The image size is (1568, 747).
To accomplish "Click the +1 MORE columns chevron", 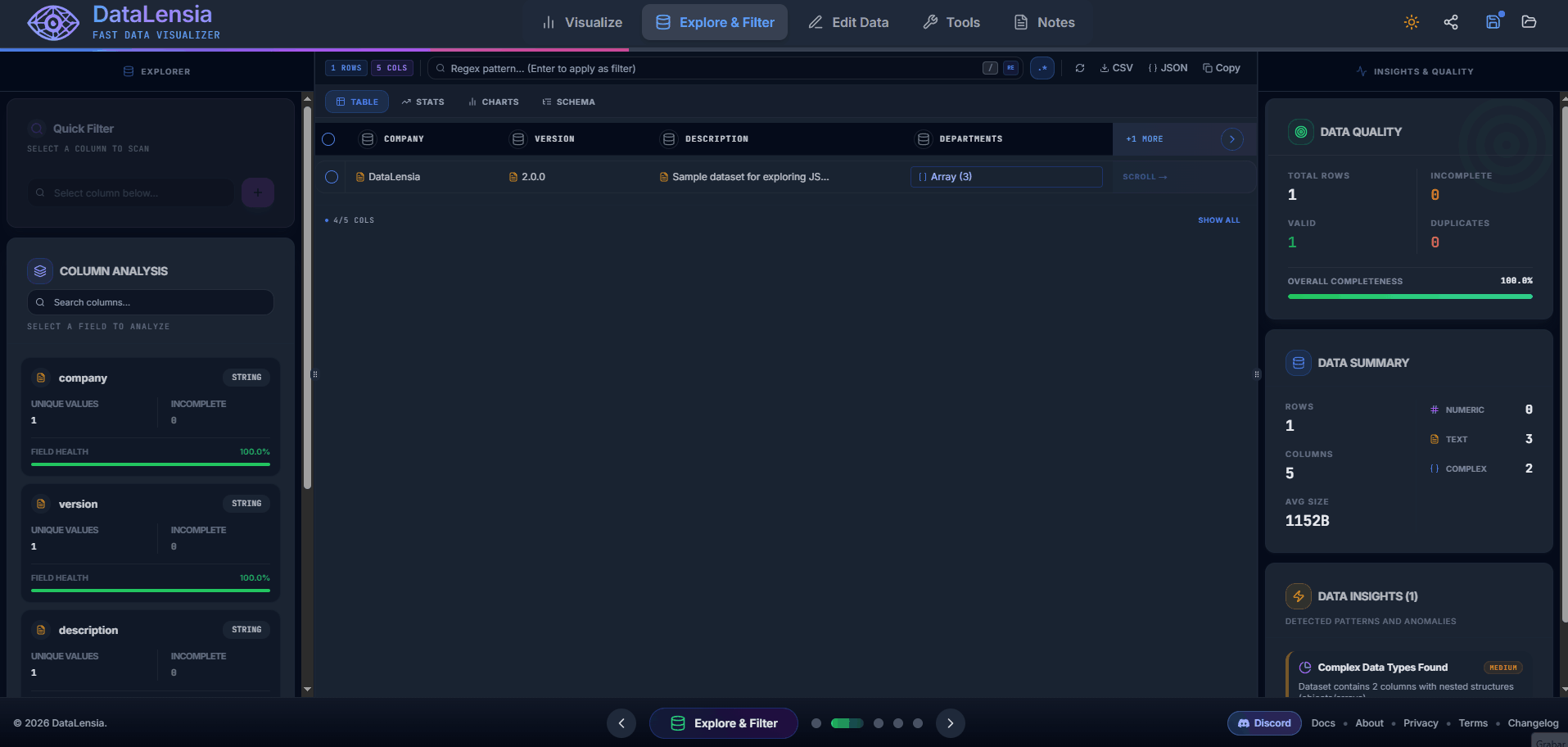I will click(x=1232, y=139).
